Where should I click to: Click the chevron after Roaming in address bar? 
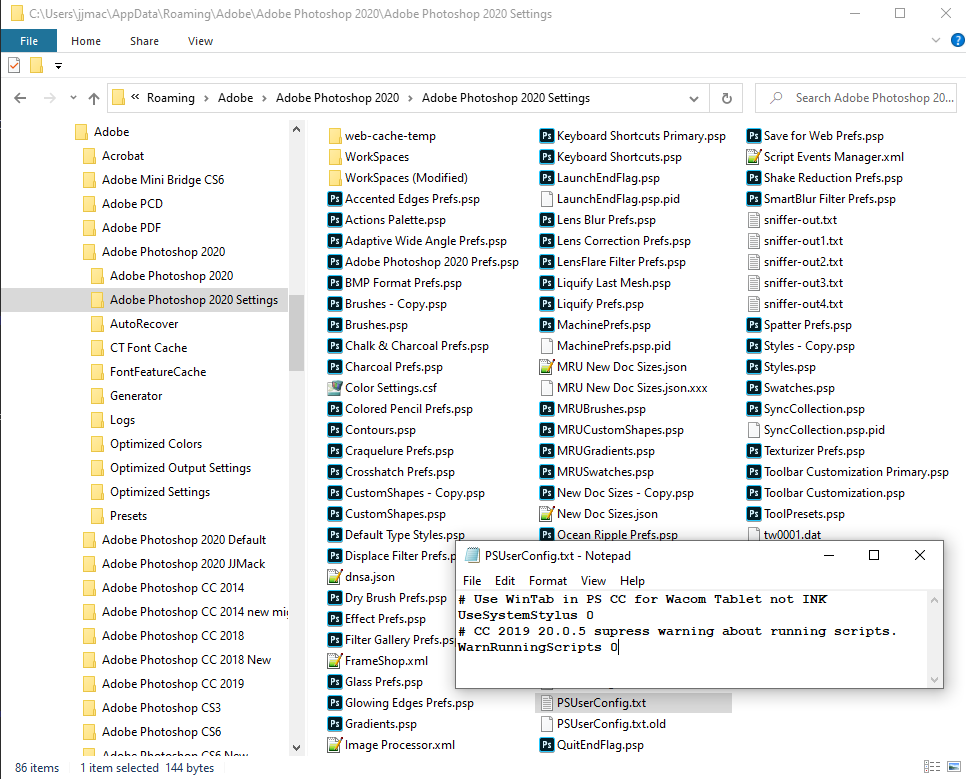[206, 98]
